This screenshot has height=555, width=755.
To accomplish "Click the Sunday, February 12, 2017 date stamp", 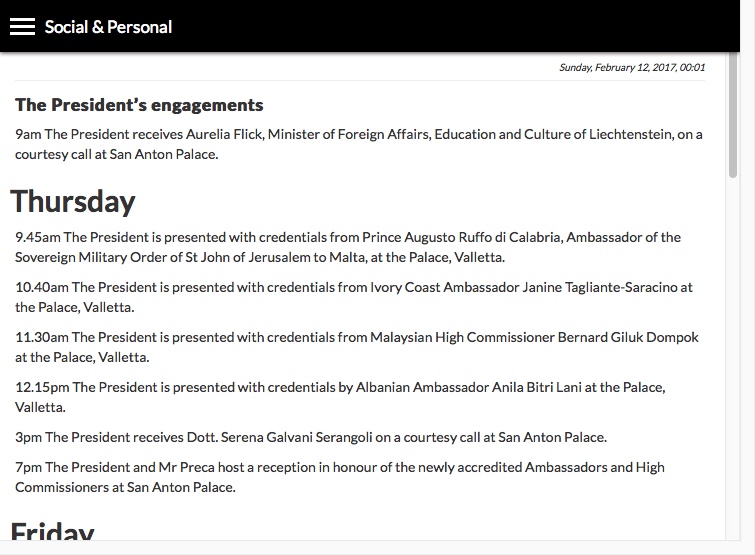I will [632, 67].
